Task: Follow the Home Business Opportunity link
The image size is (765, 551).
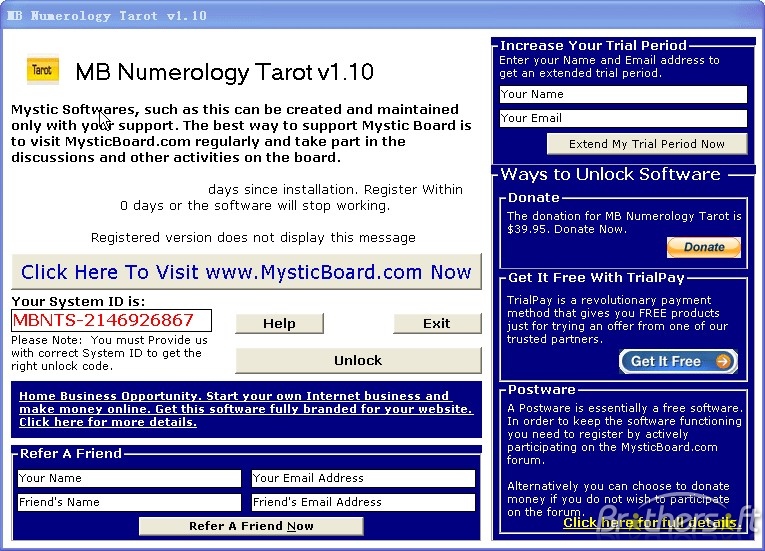Action: pyautogui.click(x=245, y=409)
